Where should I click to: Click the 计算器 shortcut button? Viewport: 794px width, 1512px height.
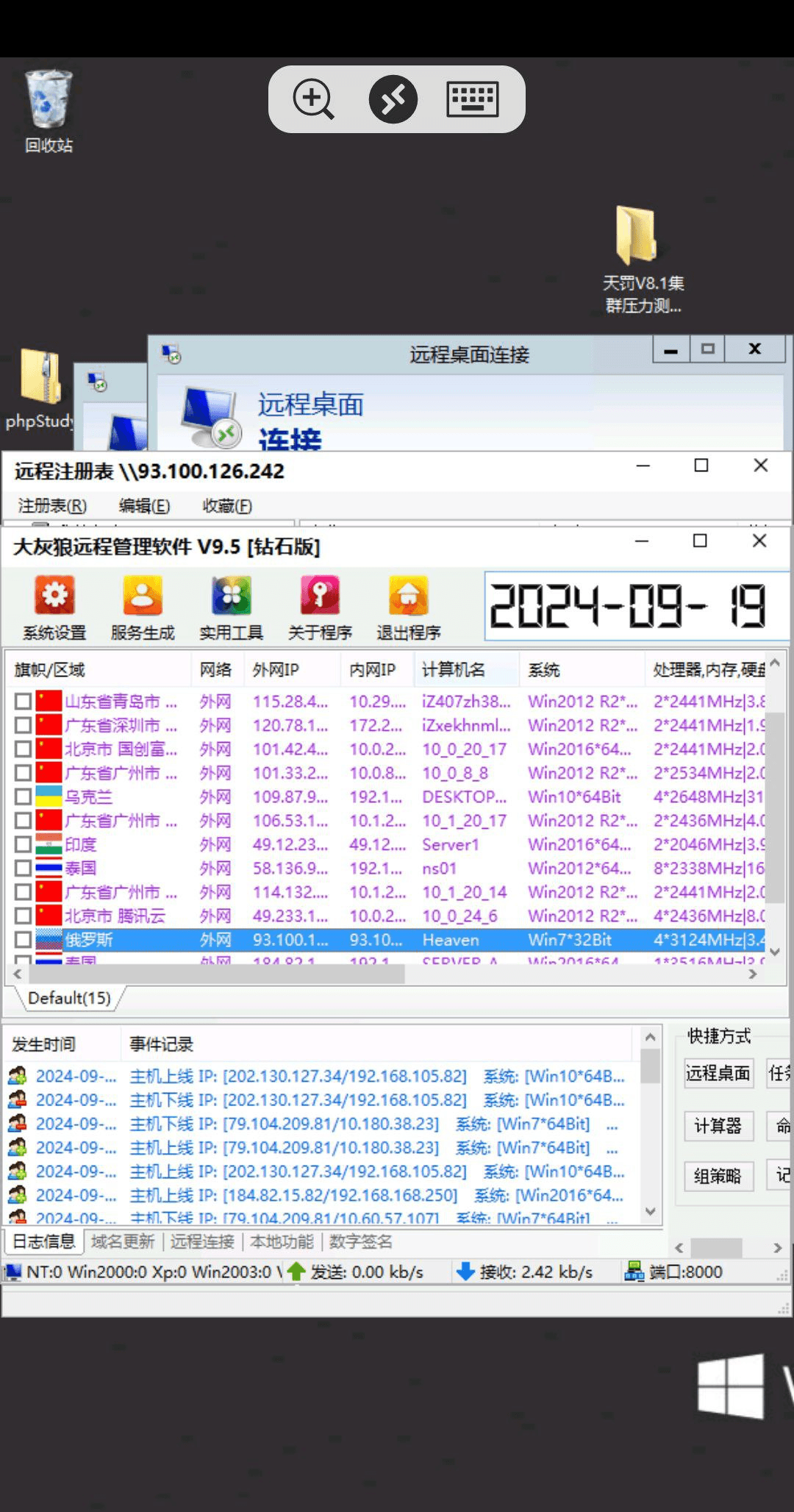[x=718, y=1126]
